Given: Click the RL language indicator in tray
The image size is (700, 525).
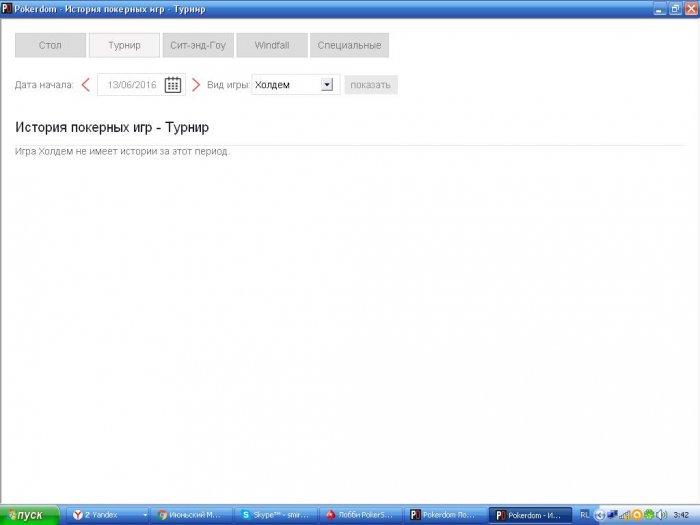Looking at the screenshot, I should pos(584,515).
